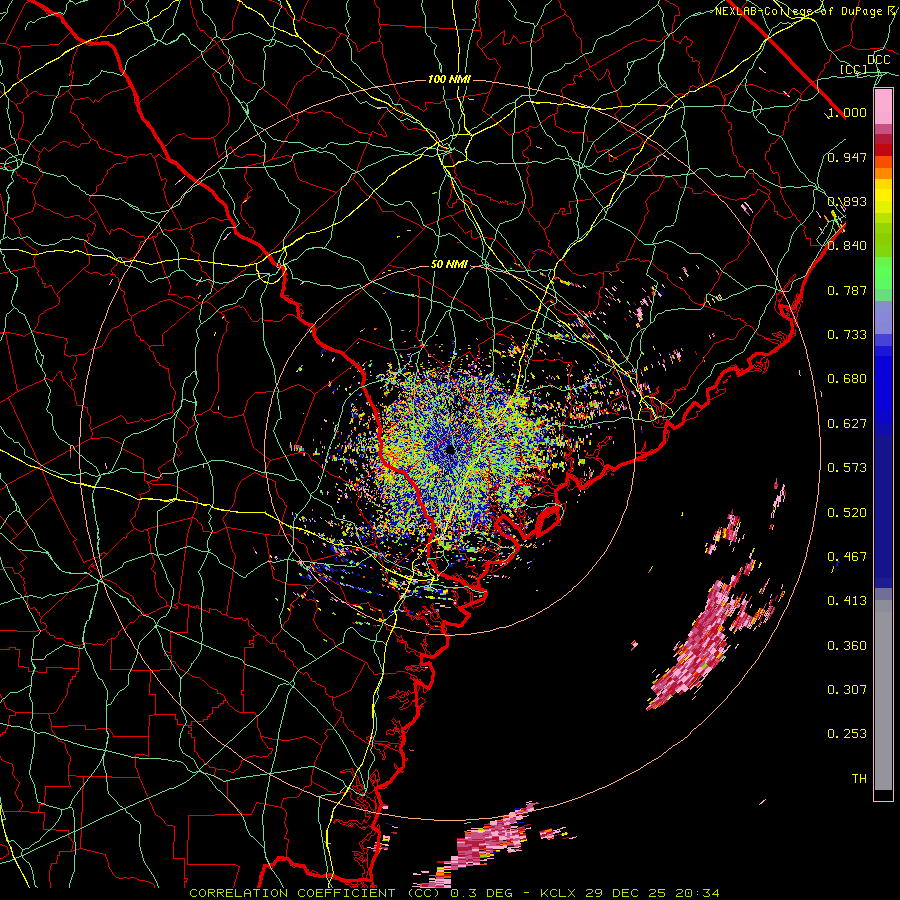This screenshot has width=900, height=900.
Task: Pick the light pink band of the color scale
Action: [883, 106]
